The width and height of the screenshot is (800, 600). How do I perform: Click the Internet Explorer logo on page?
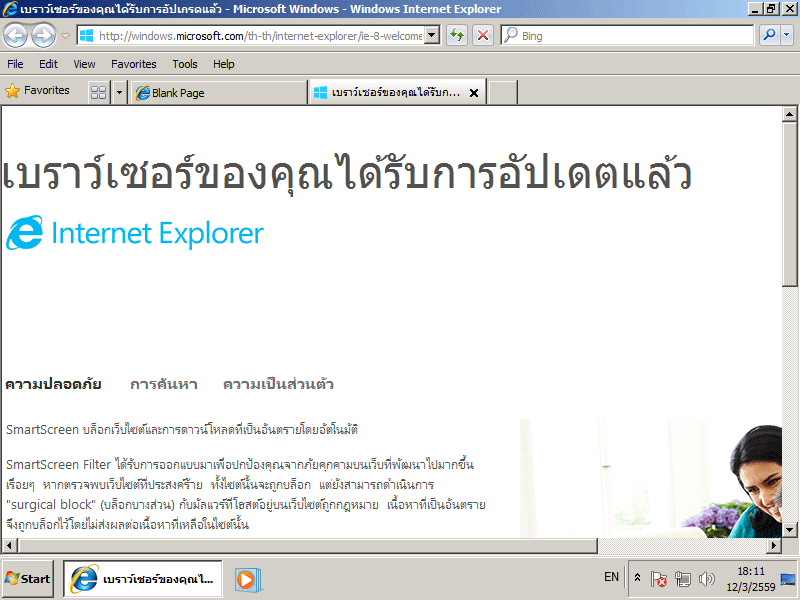[x=135, y=233]
